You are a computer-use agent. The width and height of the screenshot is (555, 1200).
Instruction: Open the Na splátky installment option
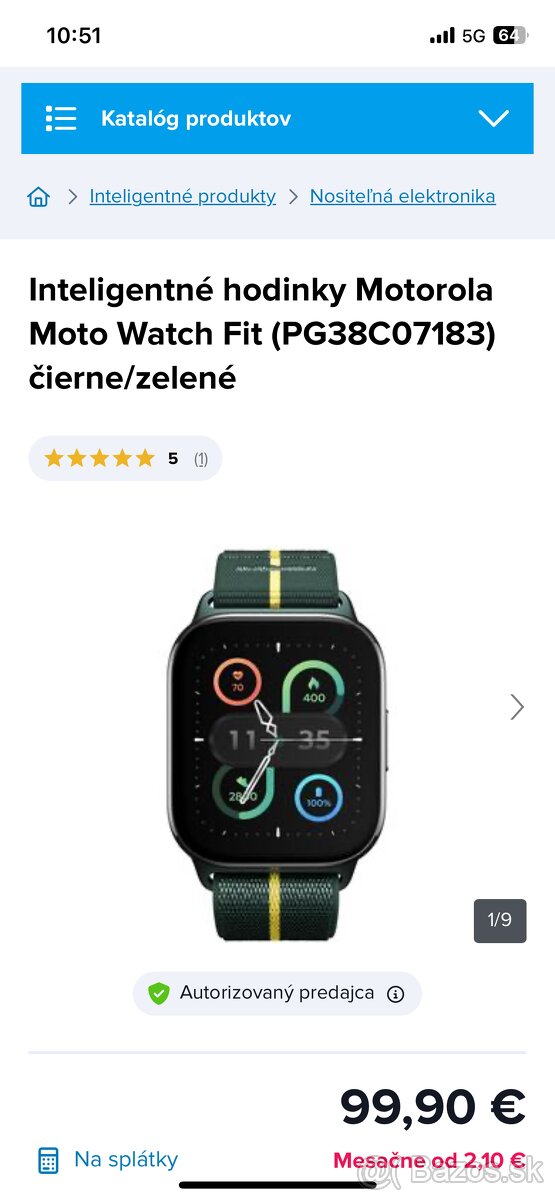pyautogui.click(x=126, y=1159)
